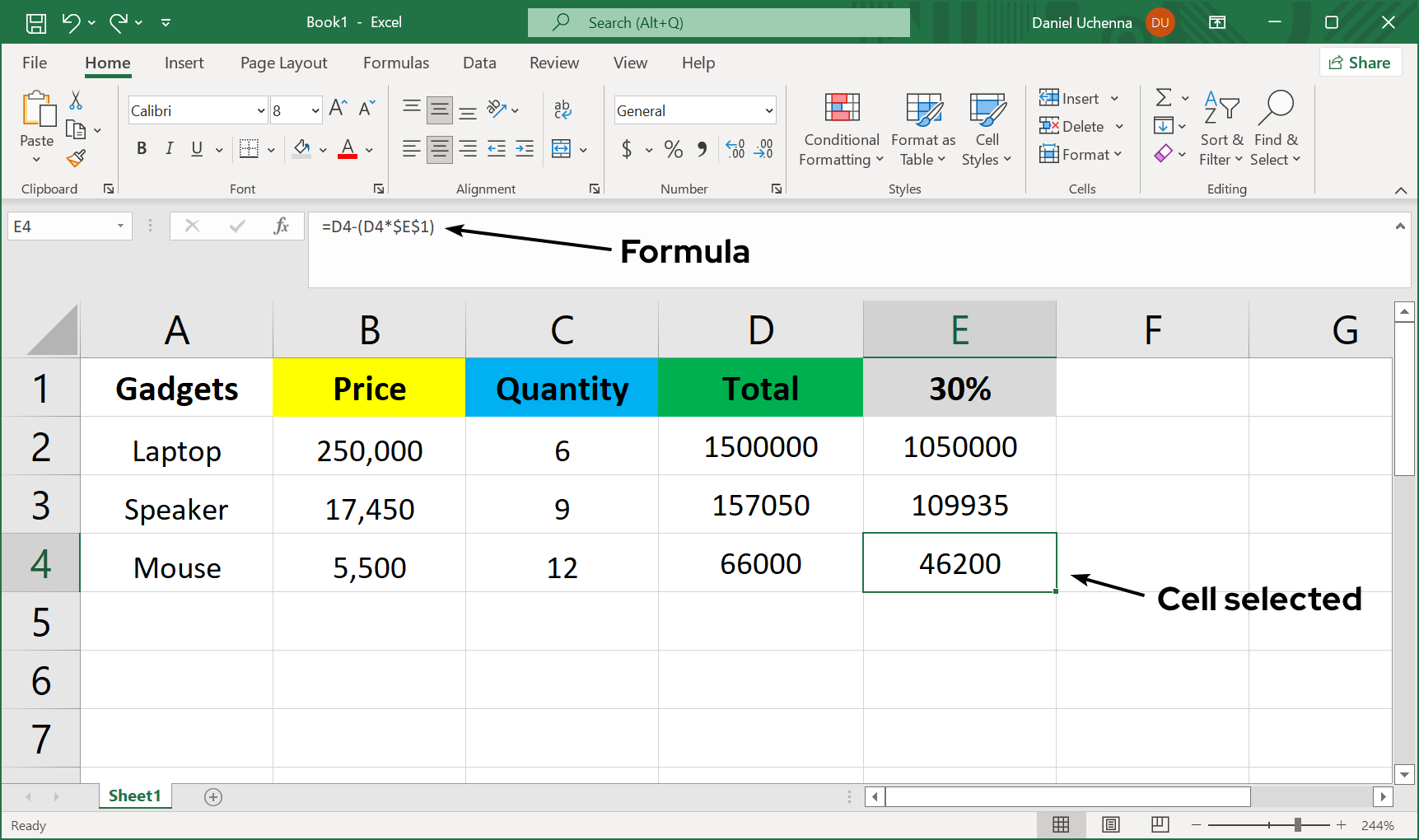Select cell D2 containing 1500000
Viewport: 1419px width, 840px height.
click(760, 447)
